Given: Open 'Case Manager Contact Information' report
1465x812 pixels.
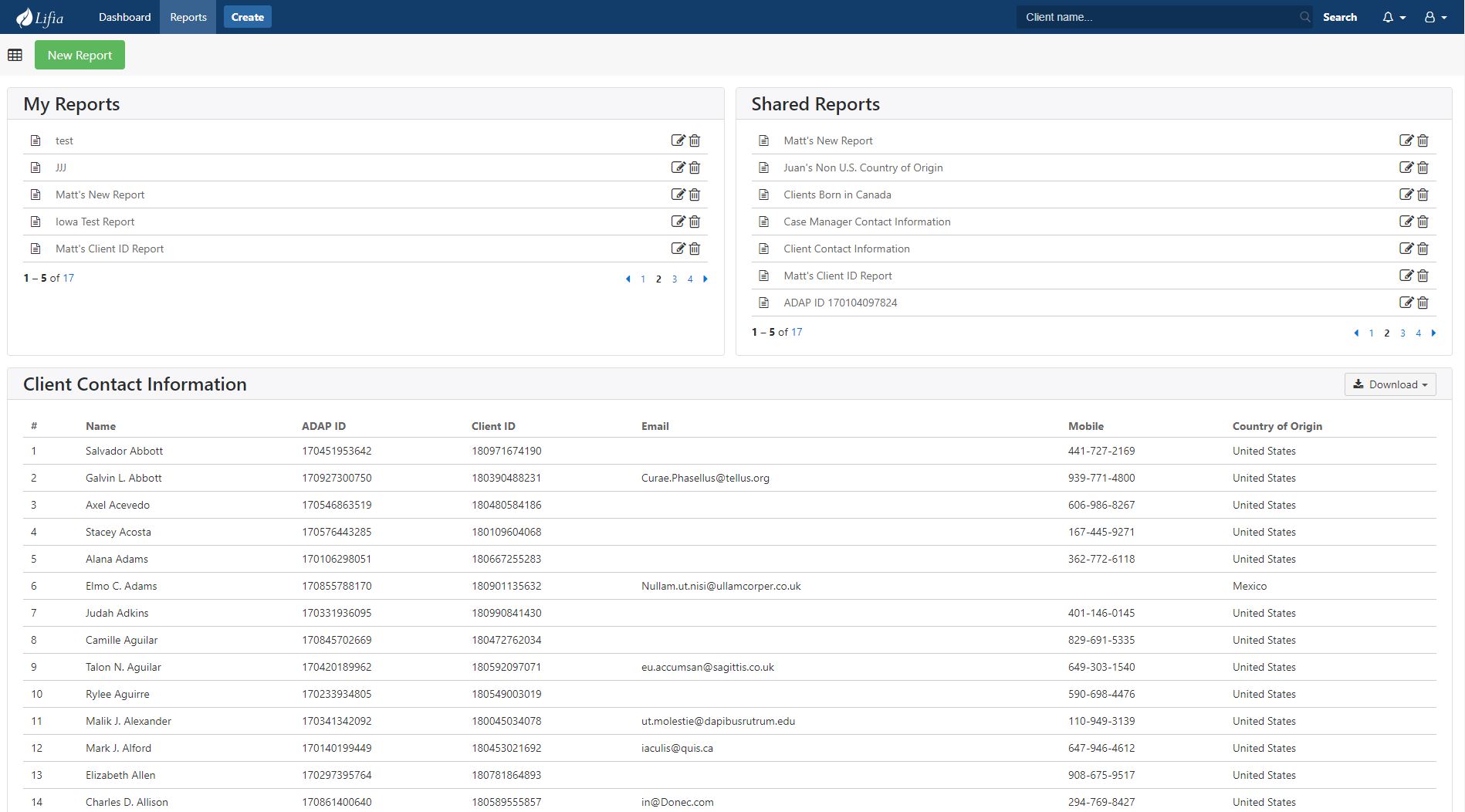Looking at the screenshot, I should tap(867, 222).
